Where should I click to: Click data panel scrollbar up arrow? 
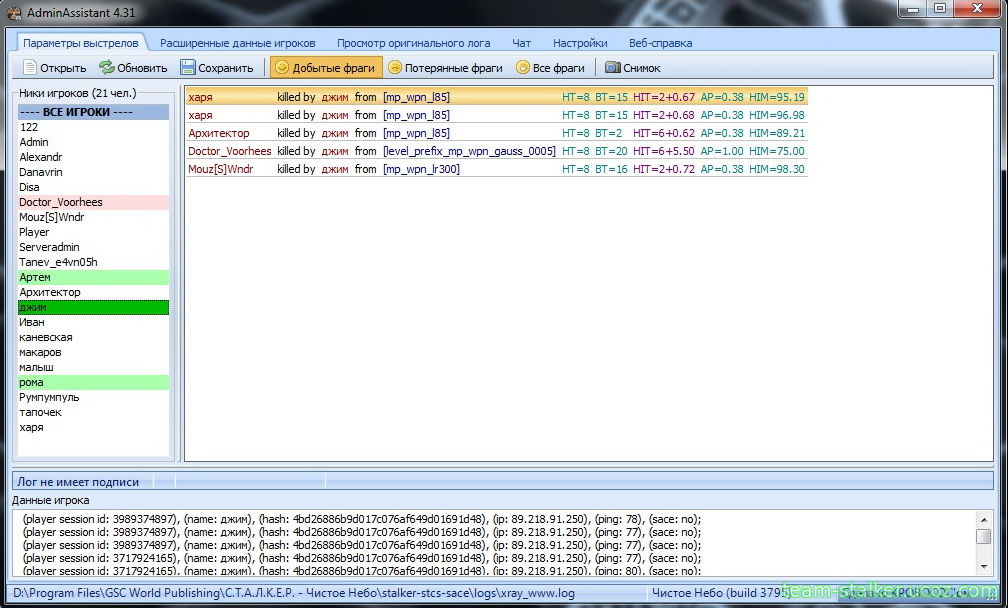pos(984,518)
